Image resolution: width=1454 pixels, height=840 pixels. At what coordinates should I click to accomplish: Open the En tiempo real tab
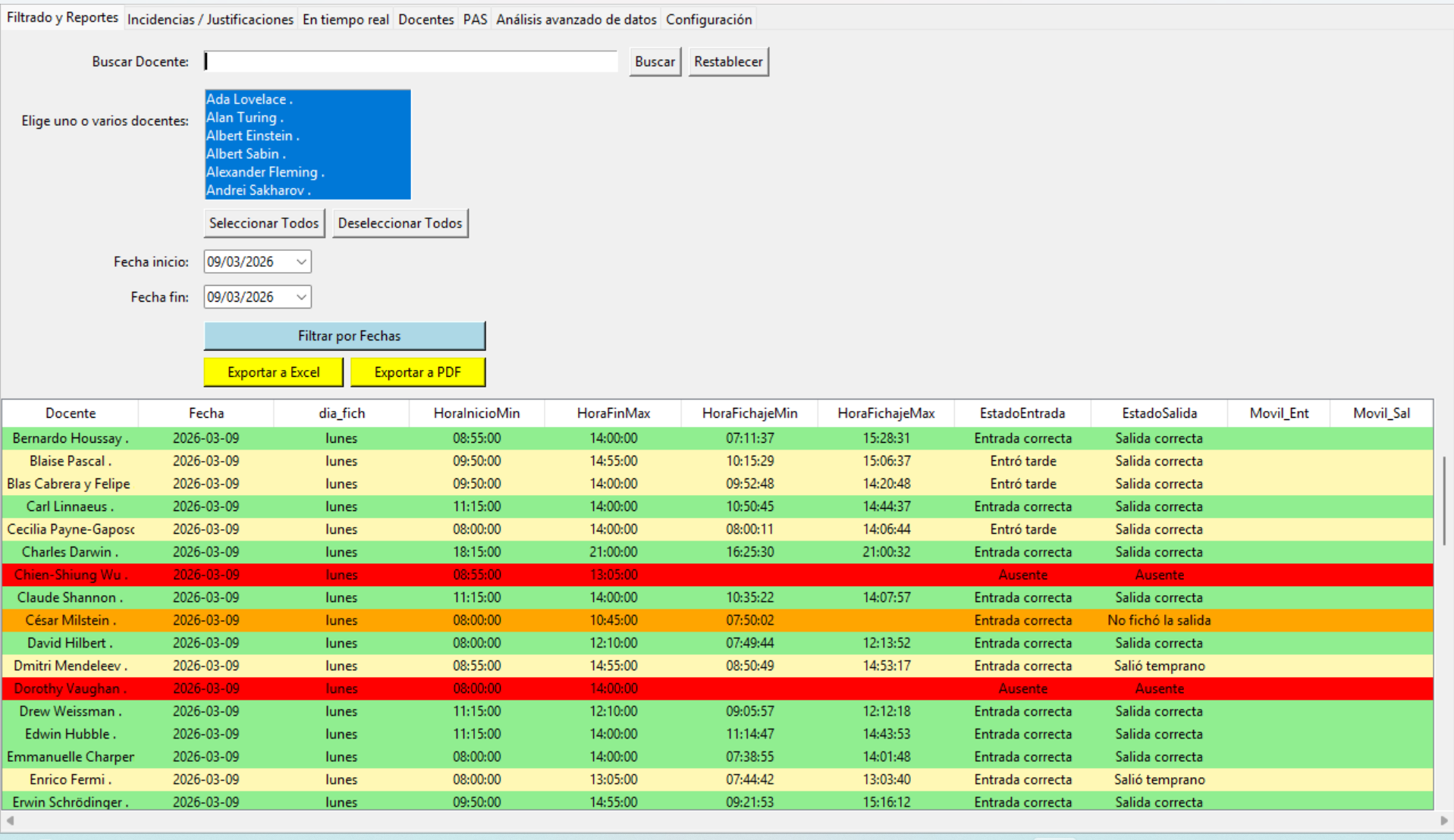pyautogui.click(x=345, y=20)
